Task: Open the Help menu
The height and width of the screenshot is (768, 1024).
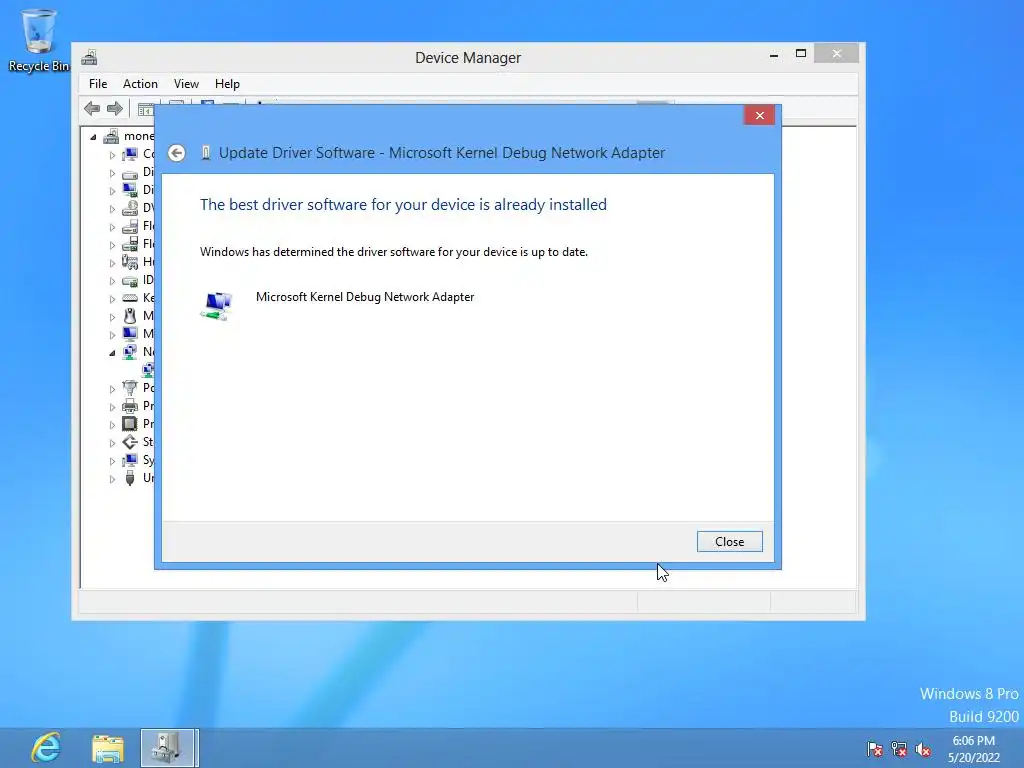Action: [x=227, y=84]
